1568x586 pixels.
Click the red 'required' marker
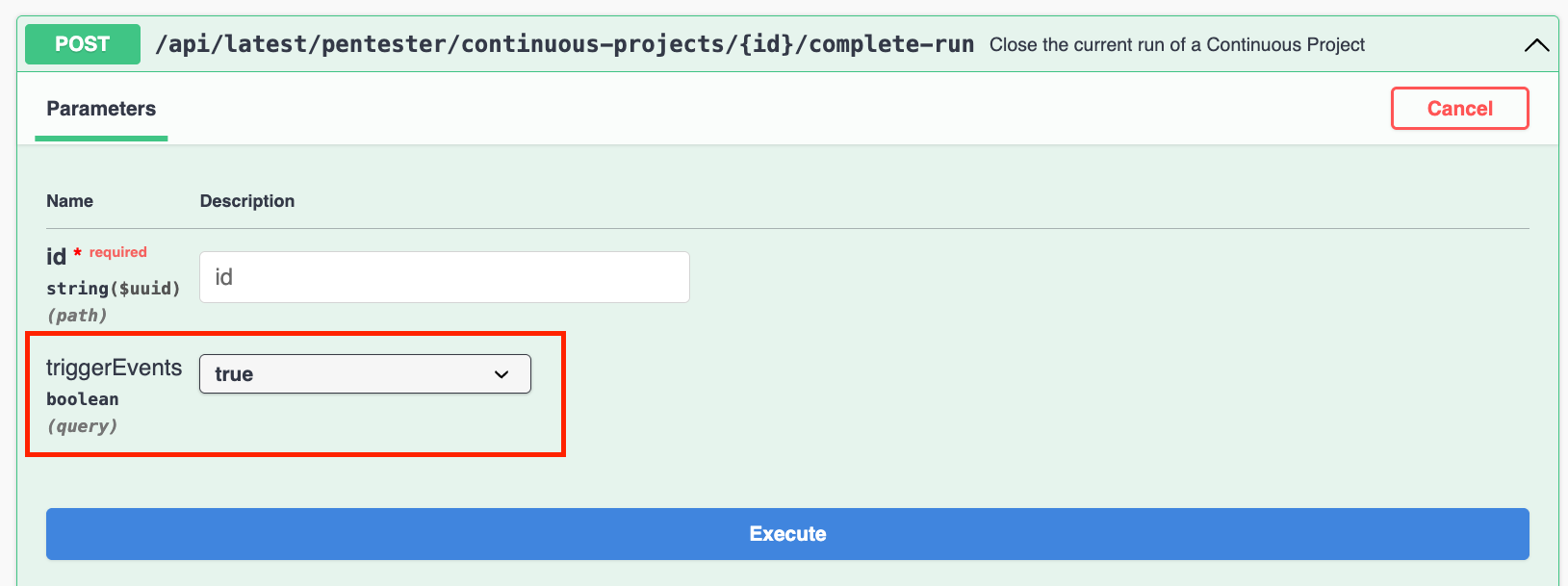[118, 252]
